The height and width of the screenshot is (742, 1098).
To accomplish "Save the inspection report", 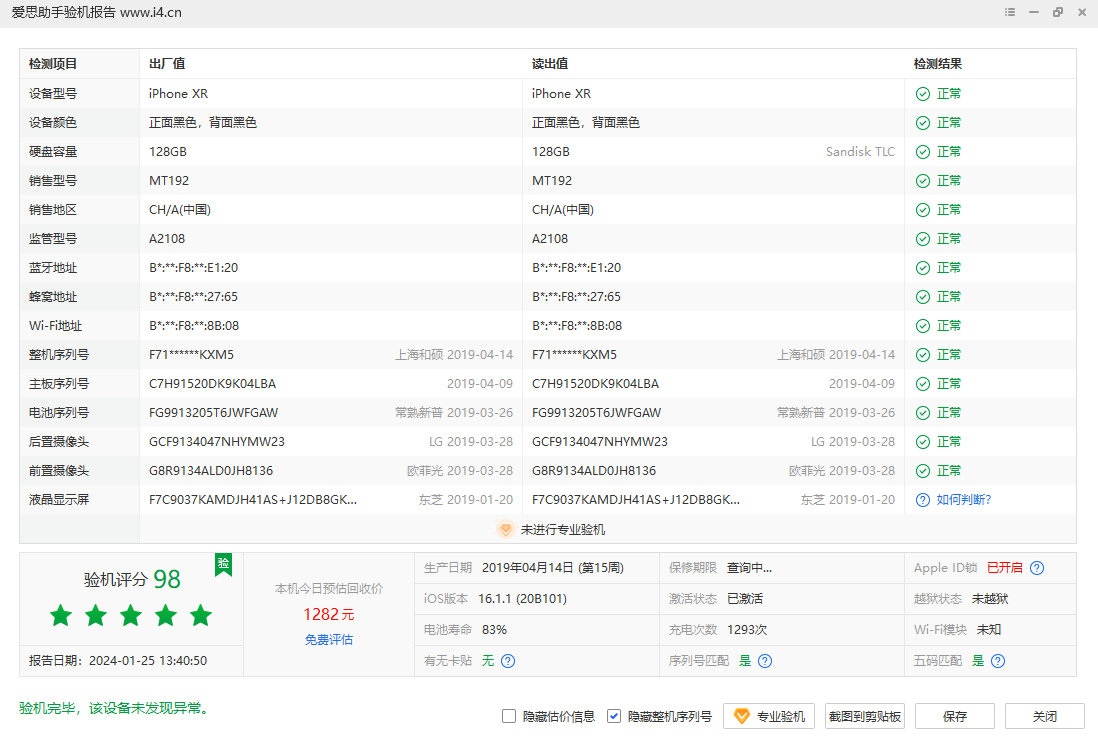I will click(954, 716).
